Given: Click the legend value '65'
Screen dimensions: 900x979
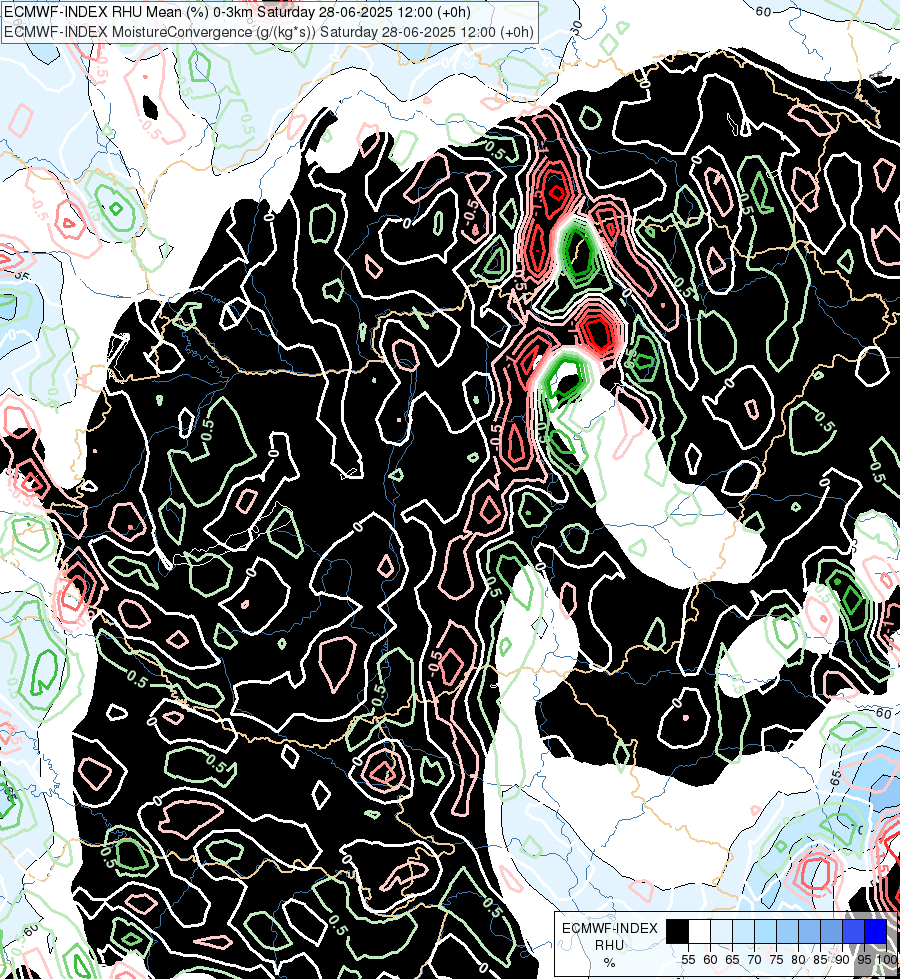Looking at the screenshot, I should click(x=733, y=960).
